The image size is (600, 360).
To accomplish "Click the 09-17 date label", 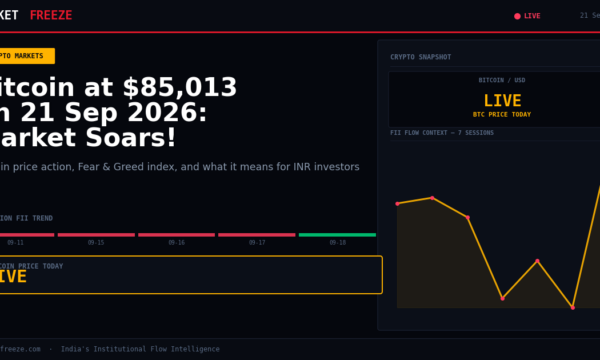I will [x=257, y=243].
